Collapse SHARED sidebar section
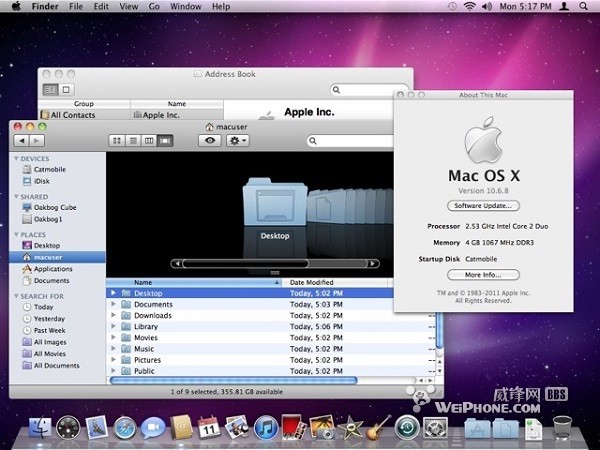 pos(16,196)
